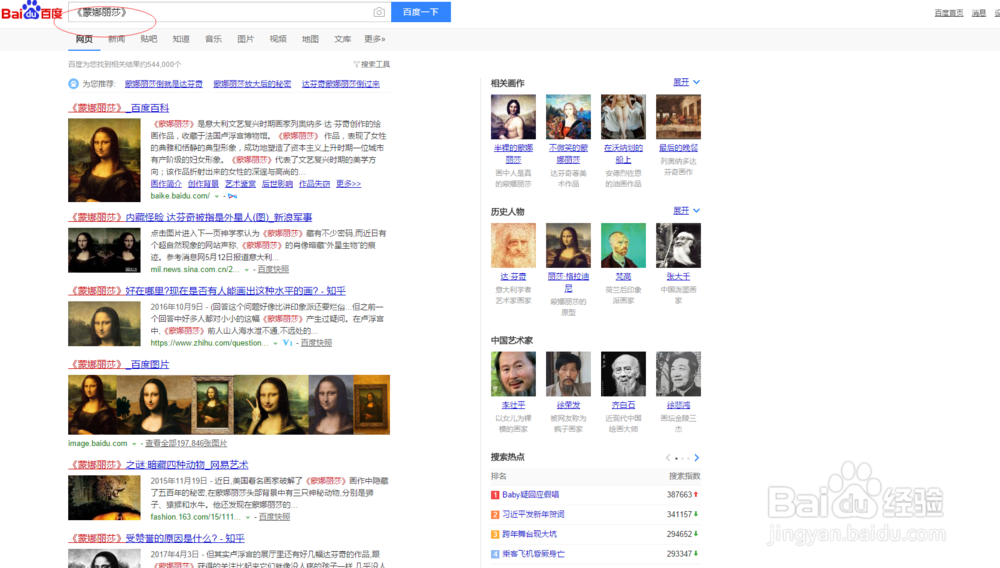
Task: Open hot topic Baby疑回应假唱
Action: pos(531,495)
